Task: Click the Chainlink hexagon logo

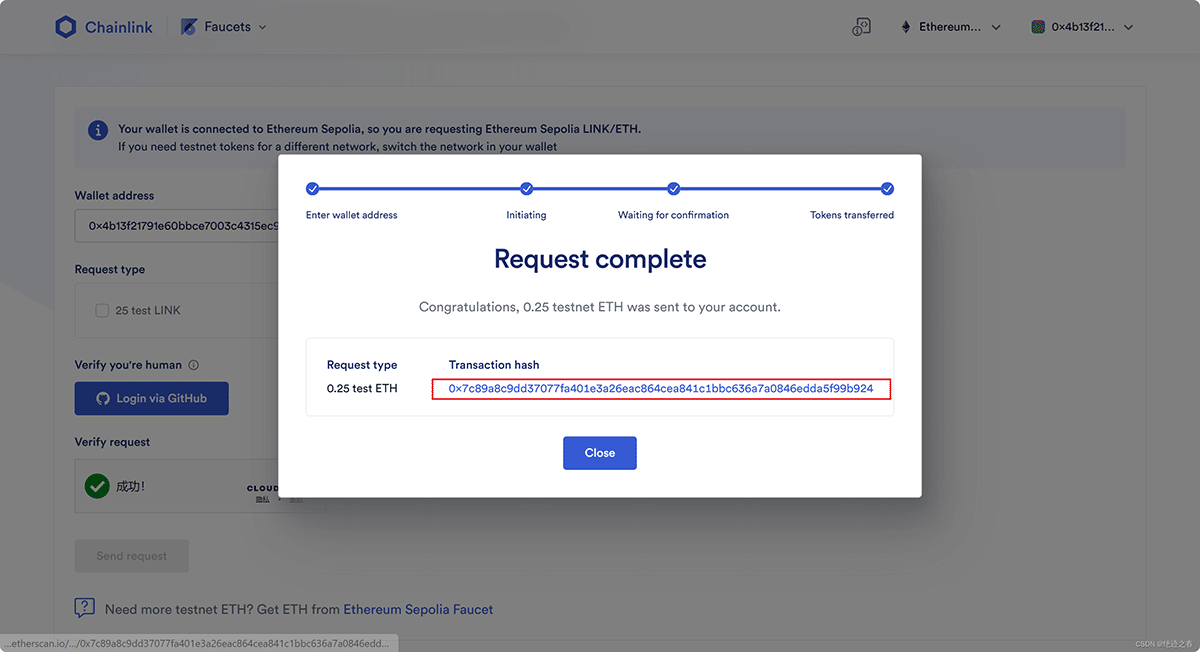Action: (66, 27)
